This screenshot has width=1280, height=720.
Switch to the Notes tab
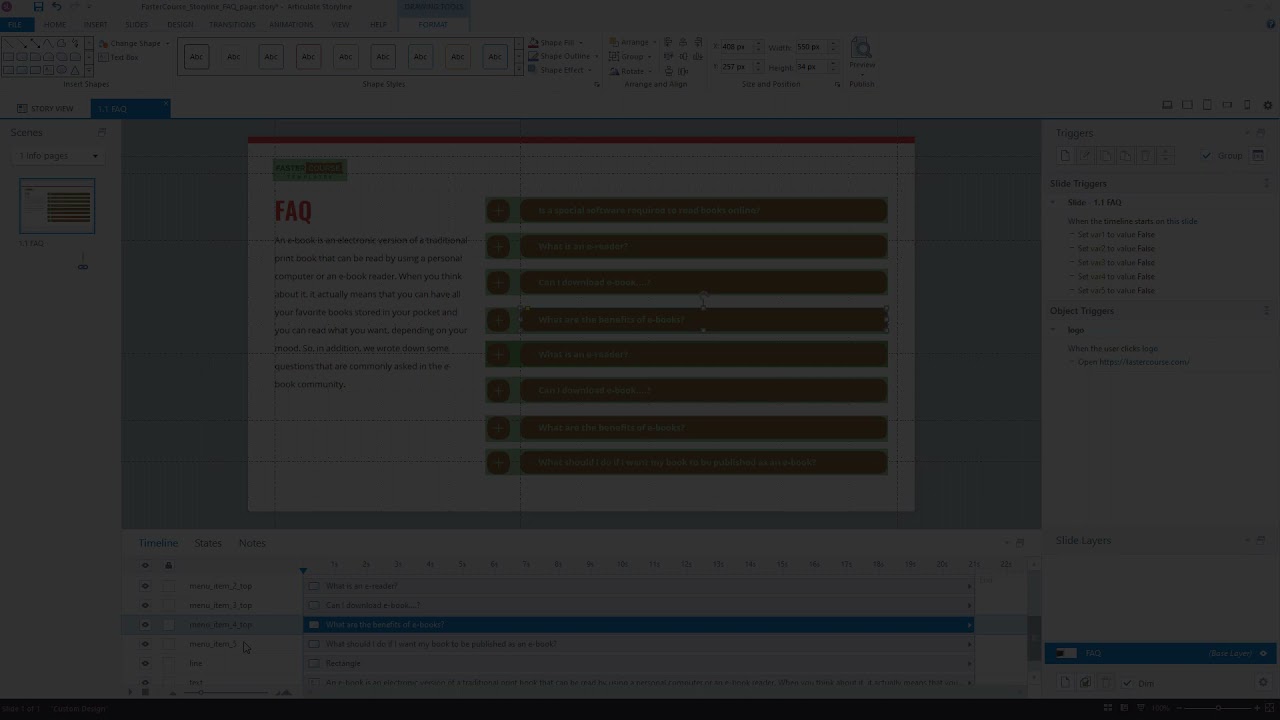click(x=252, y=543)
